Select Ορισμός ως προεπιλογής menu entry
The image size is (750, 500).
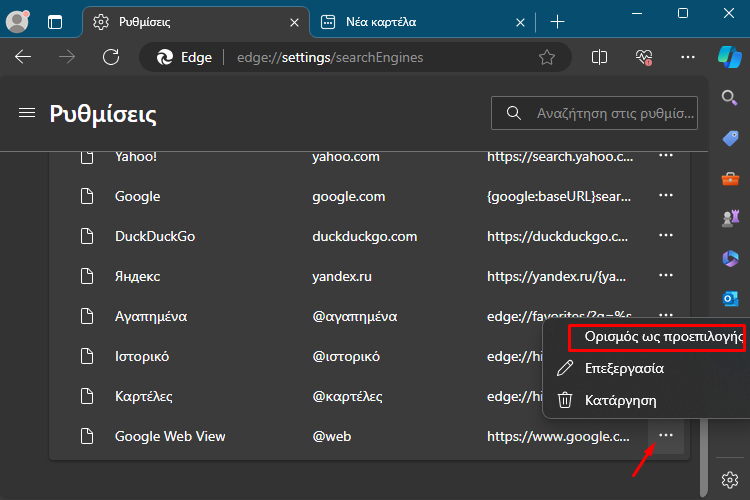coord(657,337)
